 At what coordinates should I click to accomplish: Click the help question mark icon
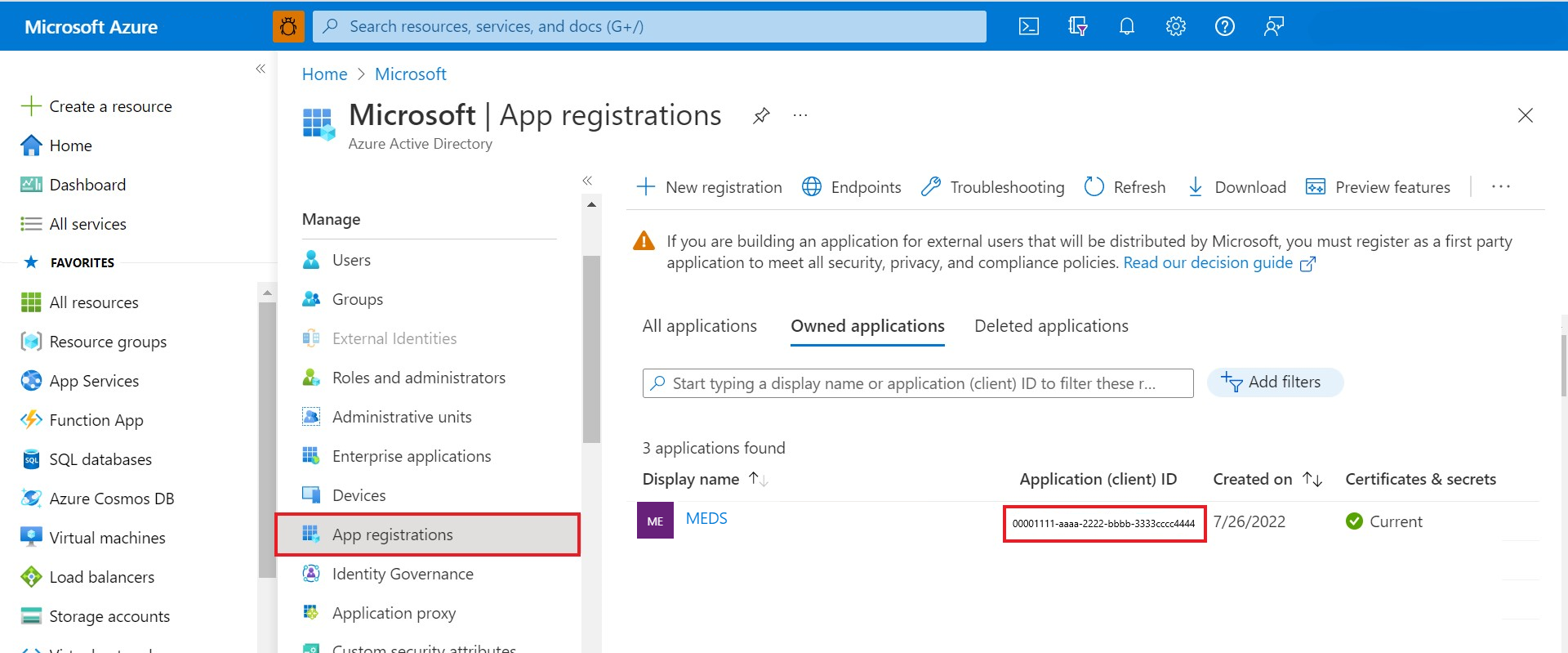(1224, 26)
